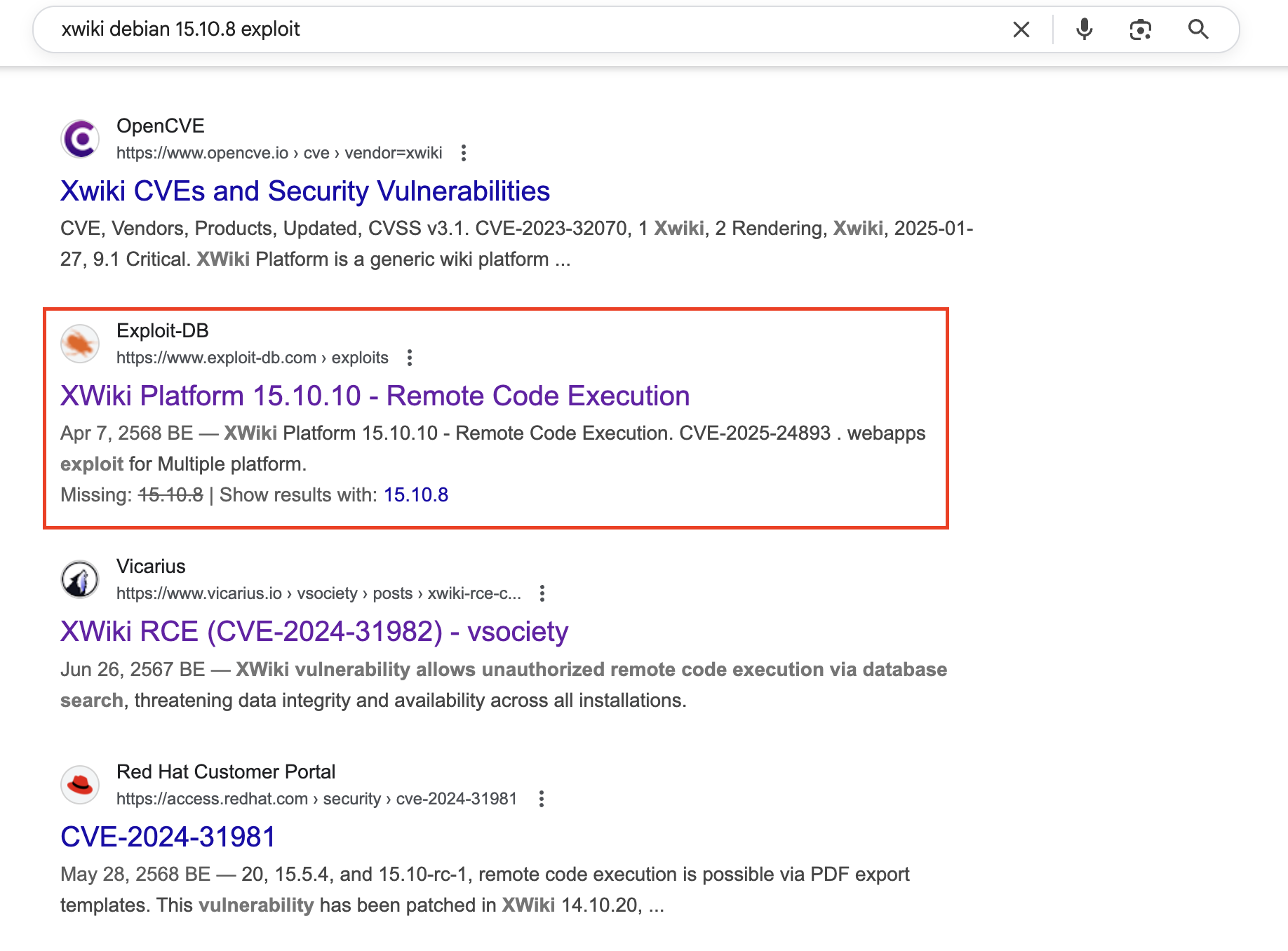Show results with 15.10.8 link
1288x951 pixels.
pyautogui.click(x=415, y=494)
